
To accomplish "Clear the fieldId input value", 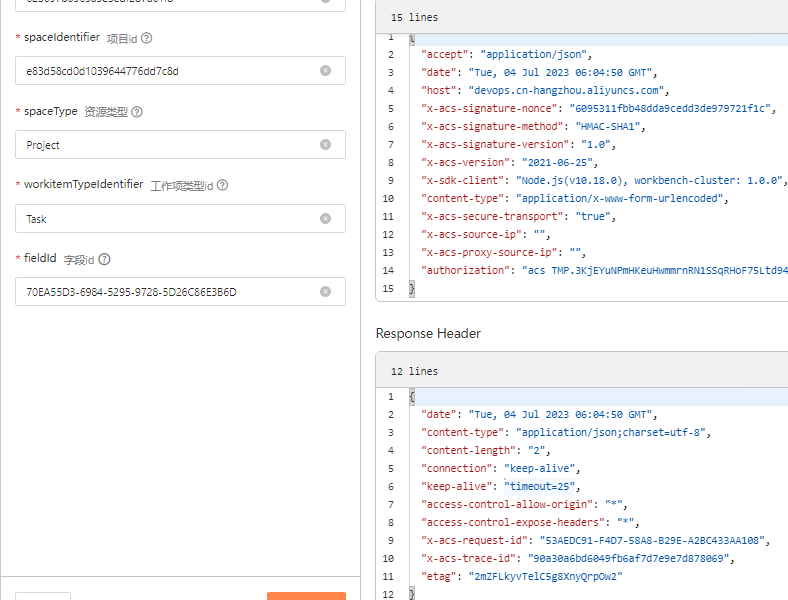I will (325, 292).
